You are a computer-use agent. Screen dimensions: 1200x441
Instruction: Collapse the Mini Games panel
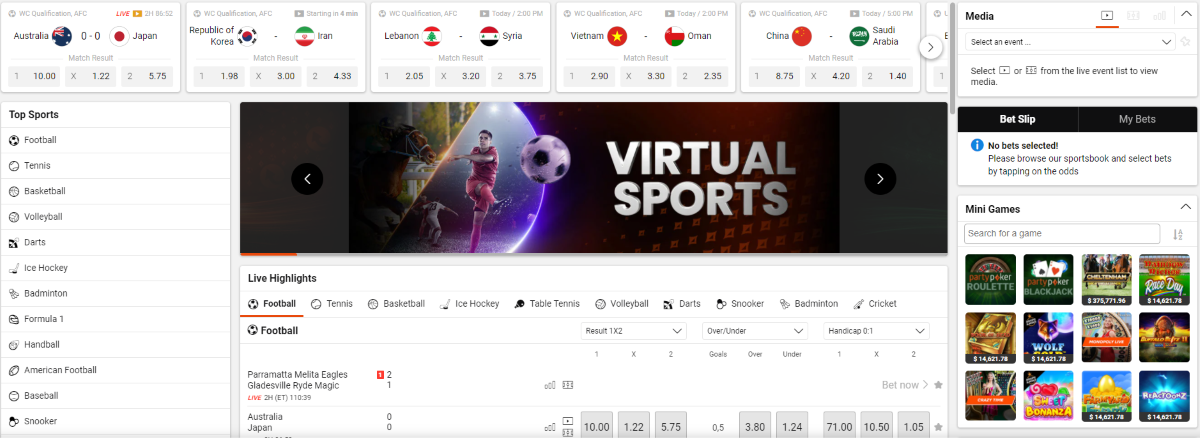click(1186, 208)
